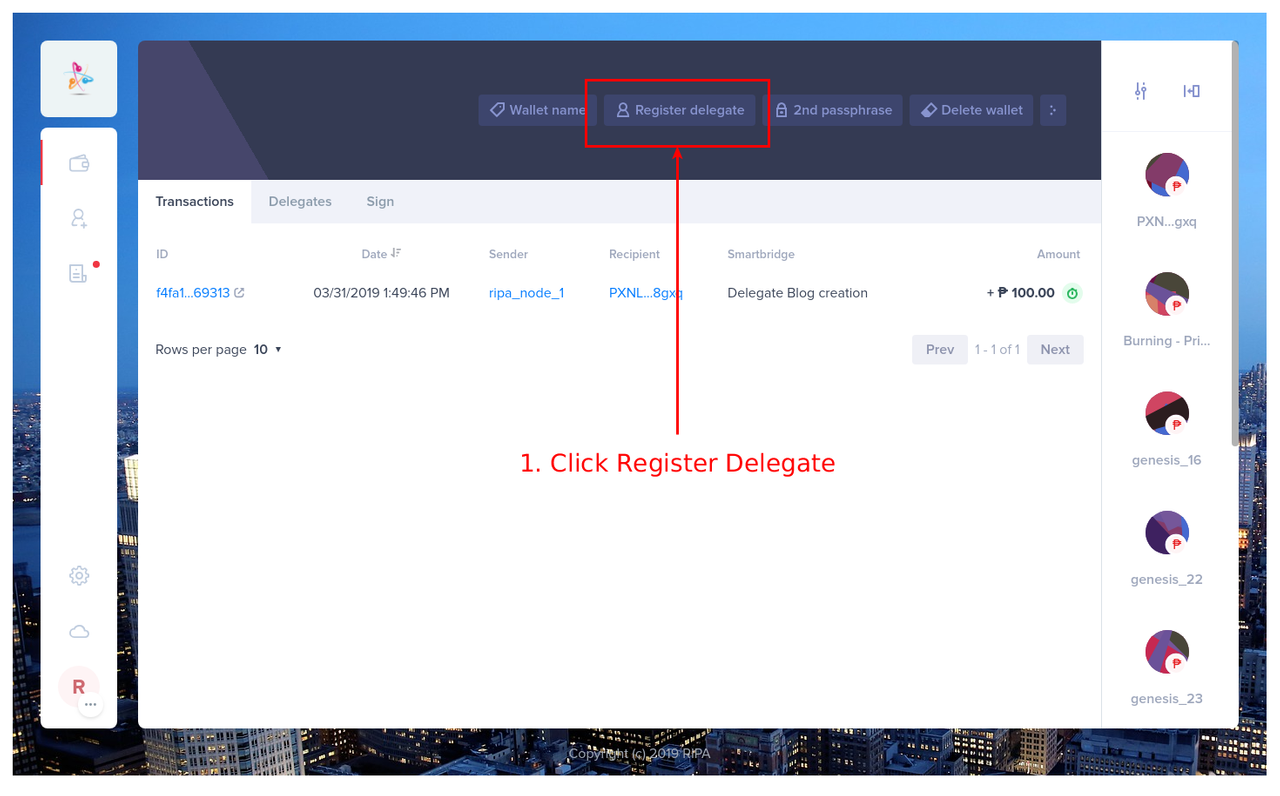Select the PXN...gxq wallet avatar
The image size is (1280, 796).
pyautogui.click(x=1167, y=175)
